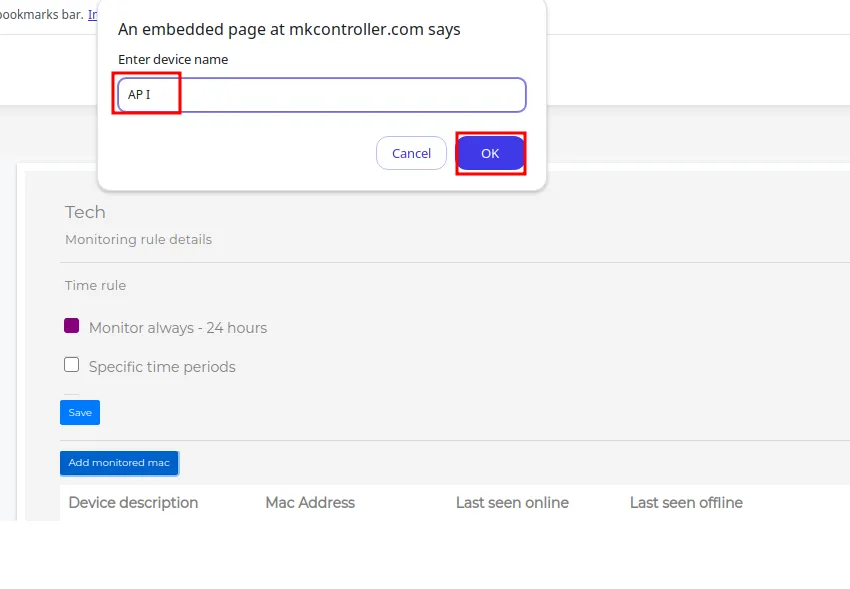The width and height of the screenshot is (850, 589).
Task: Click the device name input field
Action: [x=321, y=95]
